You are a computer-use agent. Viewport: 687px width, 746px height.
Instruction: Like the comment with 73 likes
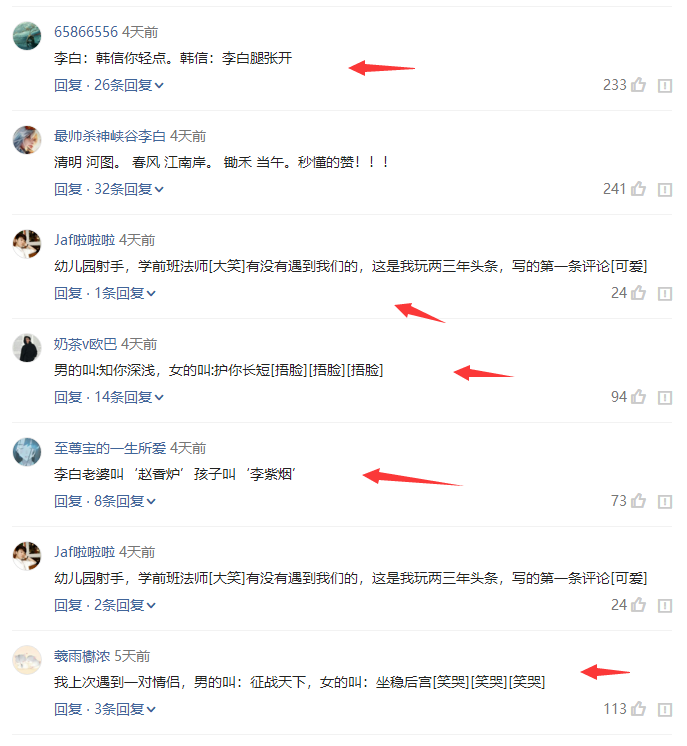638,501
